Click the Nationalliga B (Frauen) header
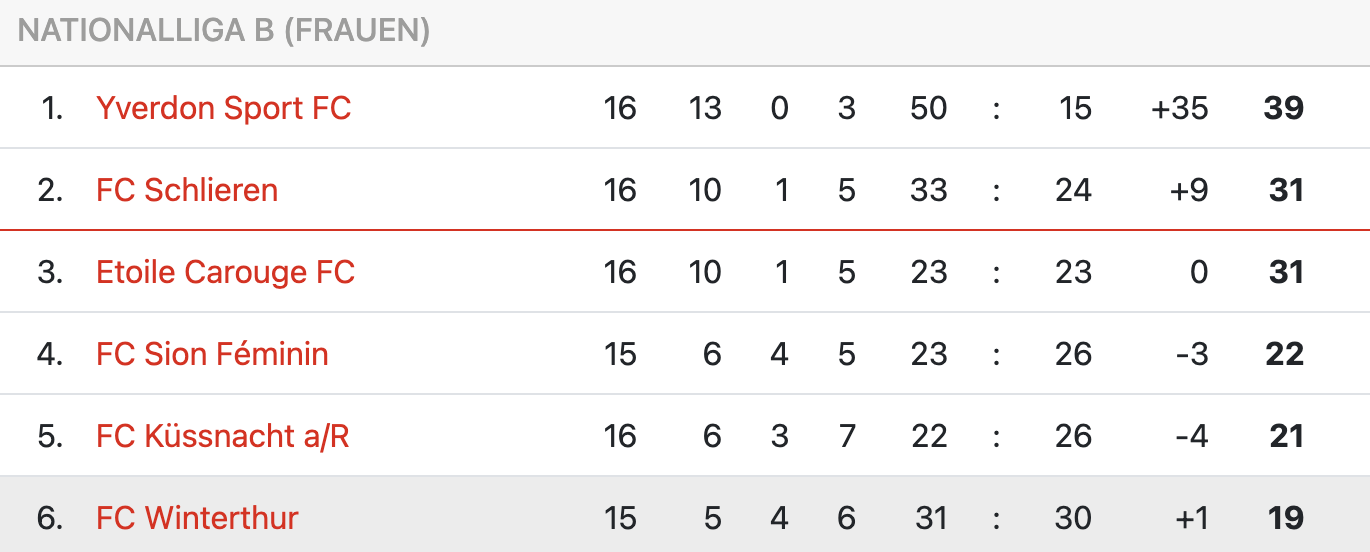1370x552 pixels. (x=224, y=31)
